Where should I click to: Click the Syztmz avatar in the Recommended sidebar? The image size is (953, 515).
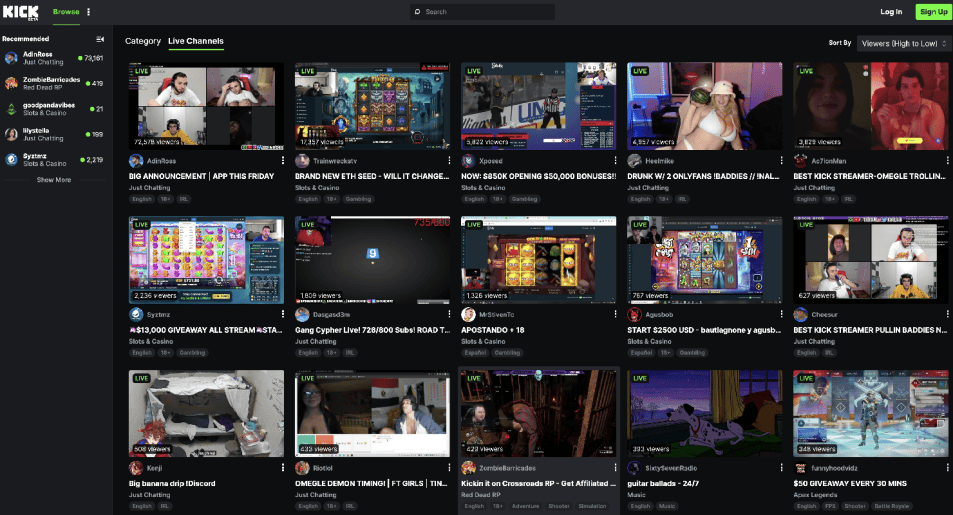coord(11,160)
